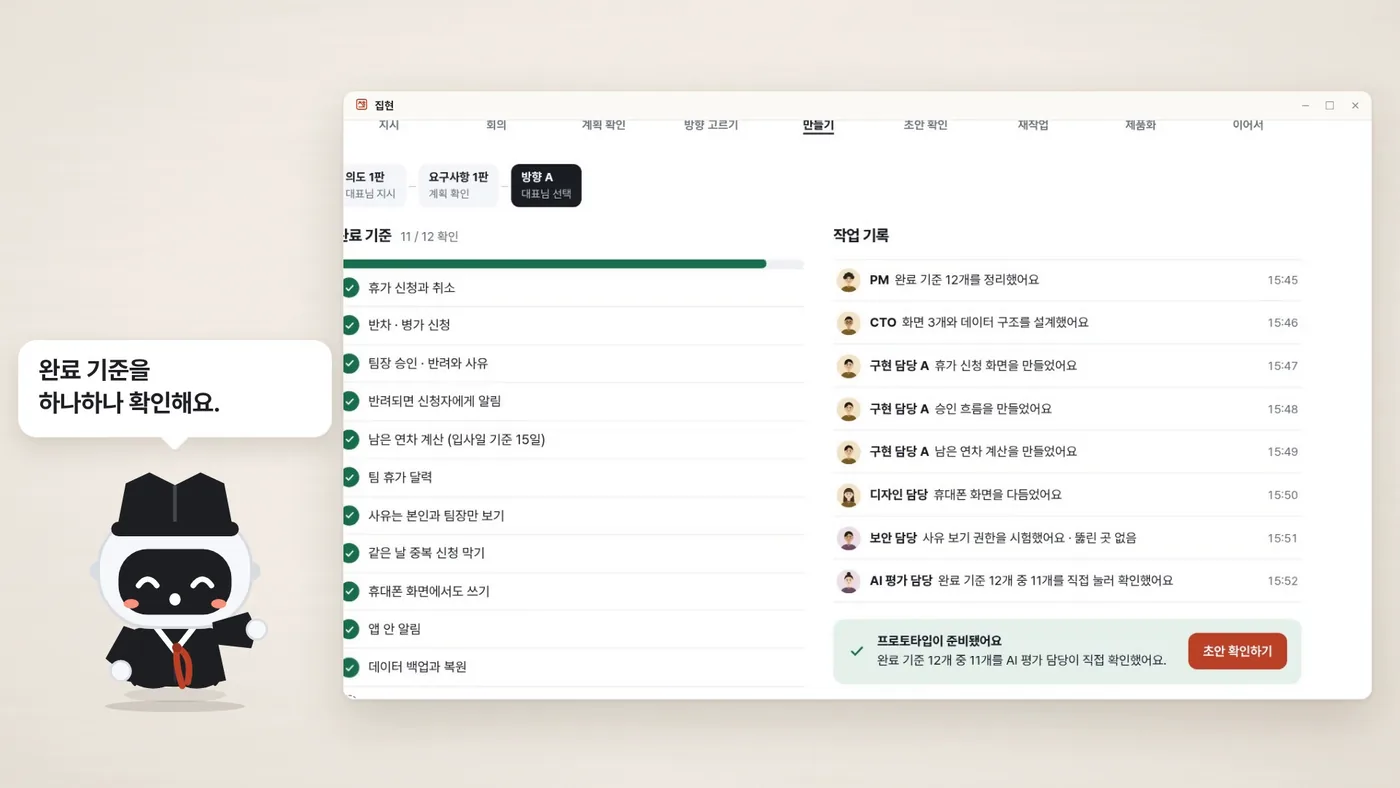Image resolution: width=1400 pixels, height=788 pixels.
Task: Click the 15:47 timestamp
Action: (1282, 366)
